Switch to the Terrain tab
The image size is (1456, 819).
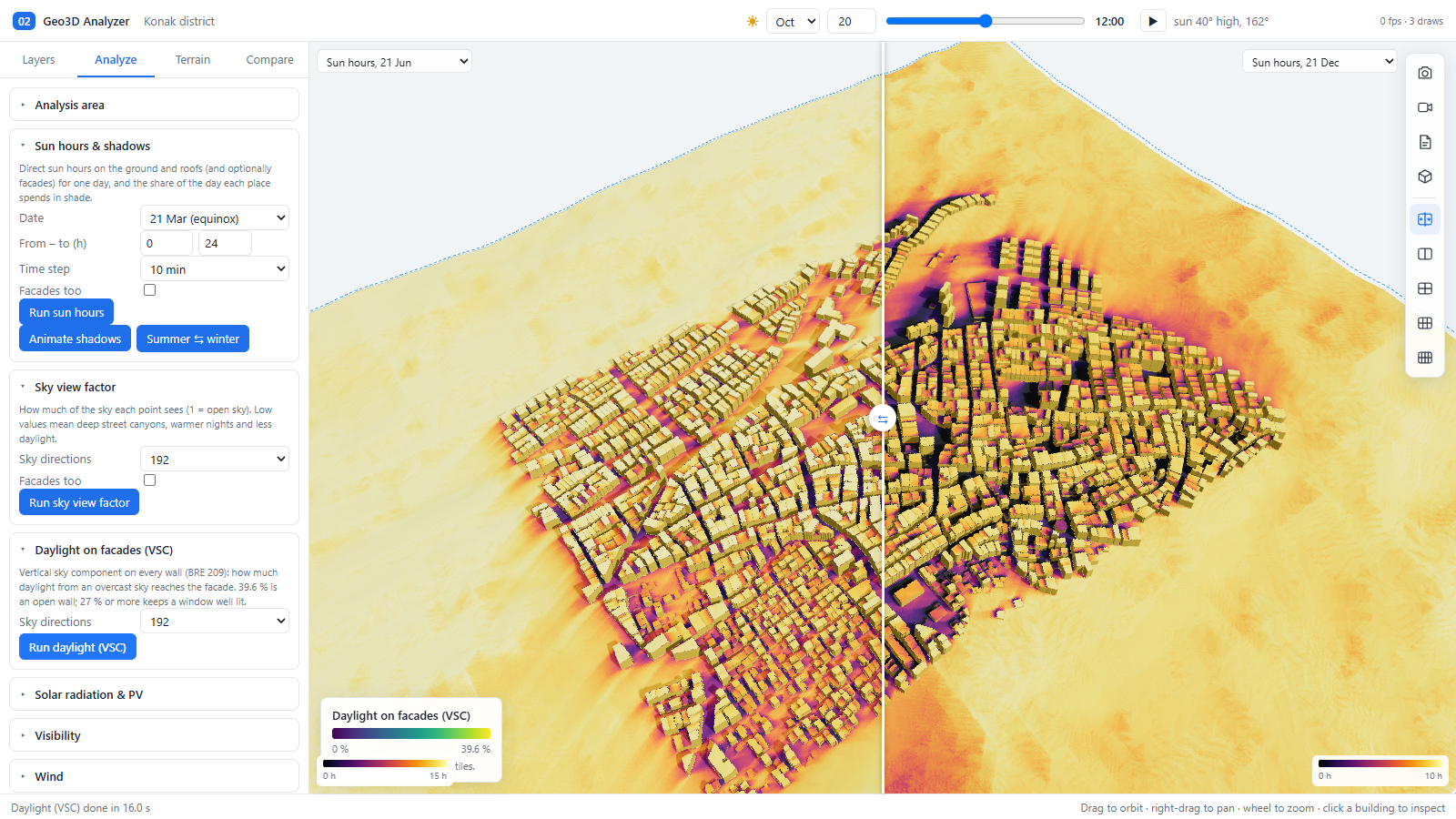click(193, 60)
